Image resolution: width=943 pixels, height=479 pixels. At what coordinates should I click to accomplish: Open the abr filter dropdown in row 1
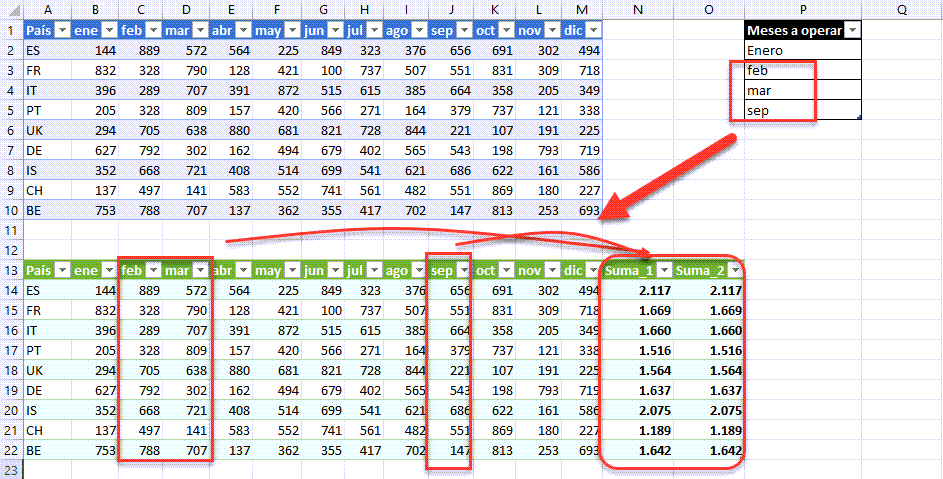pos(243,30)
